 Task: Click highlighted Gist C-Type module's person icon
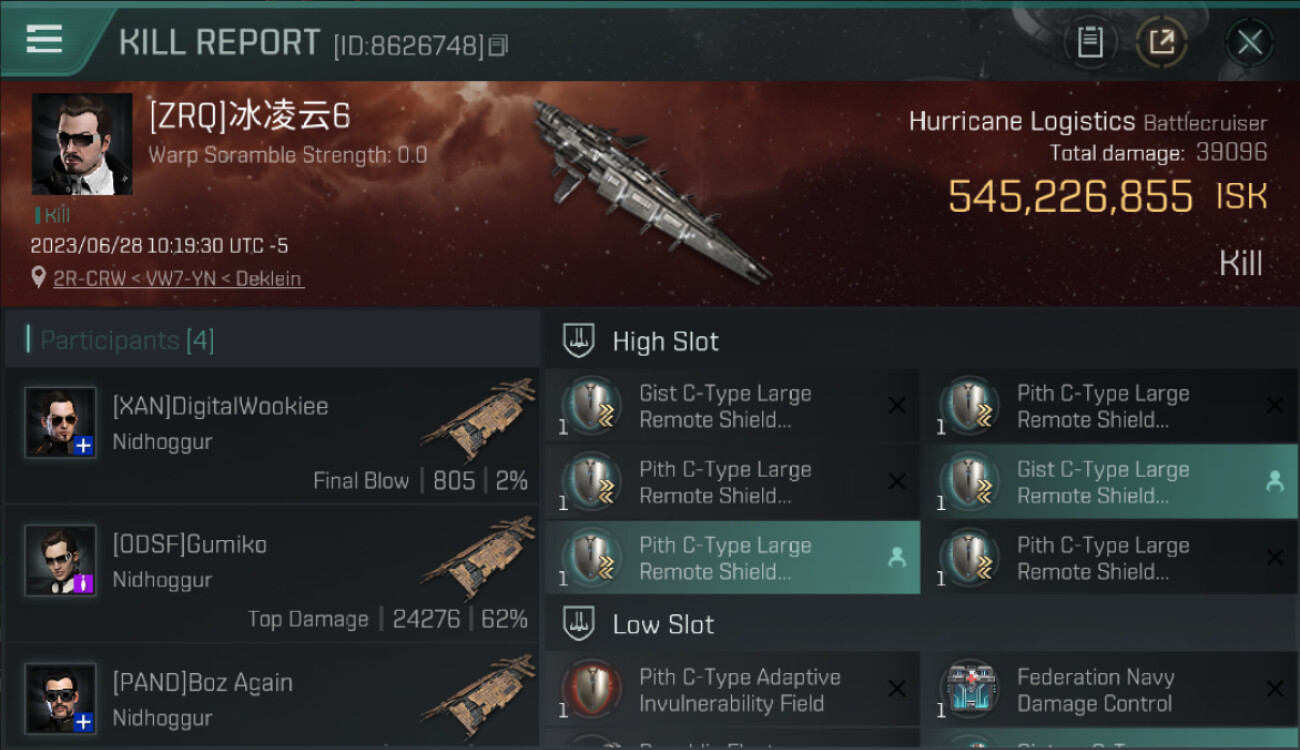coord(1274,482)
